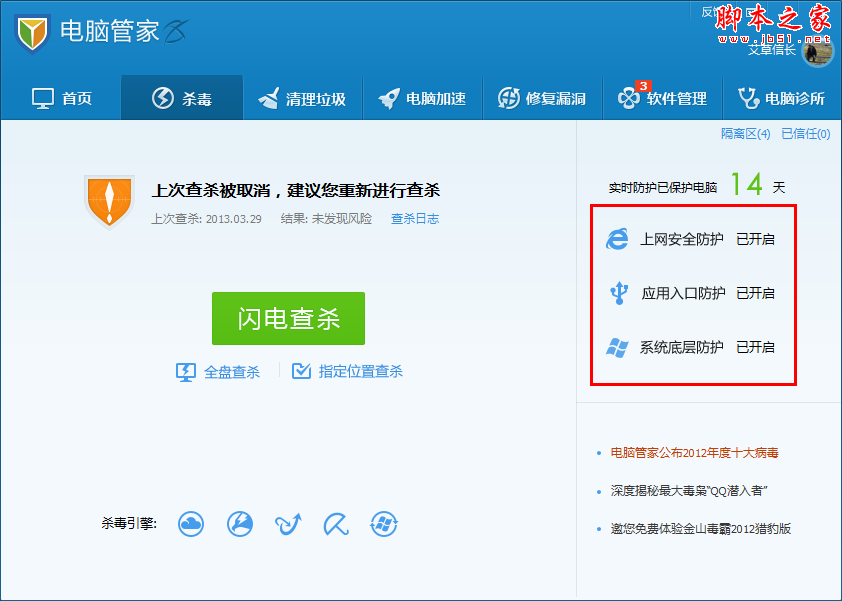The image size is (842, 601).
Task: Click the 应用入口防护 label
Action: (683, 293)
